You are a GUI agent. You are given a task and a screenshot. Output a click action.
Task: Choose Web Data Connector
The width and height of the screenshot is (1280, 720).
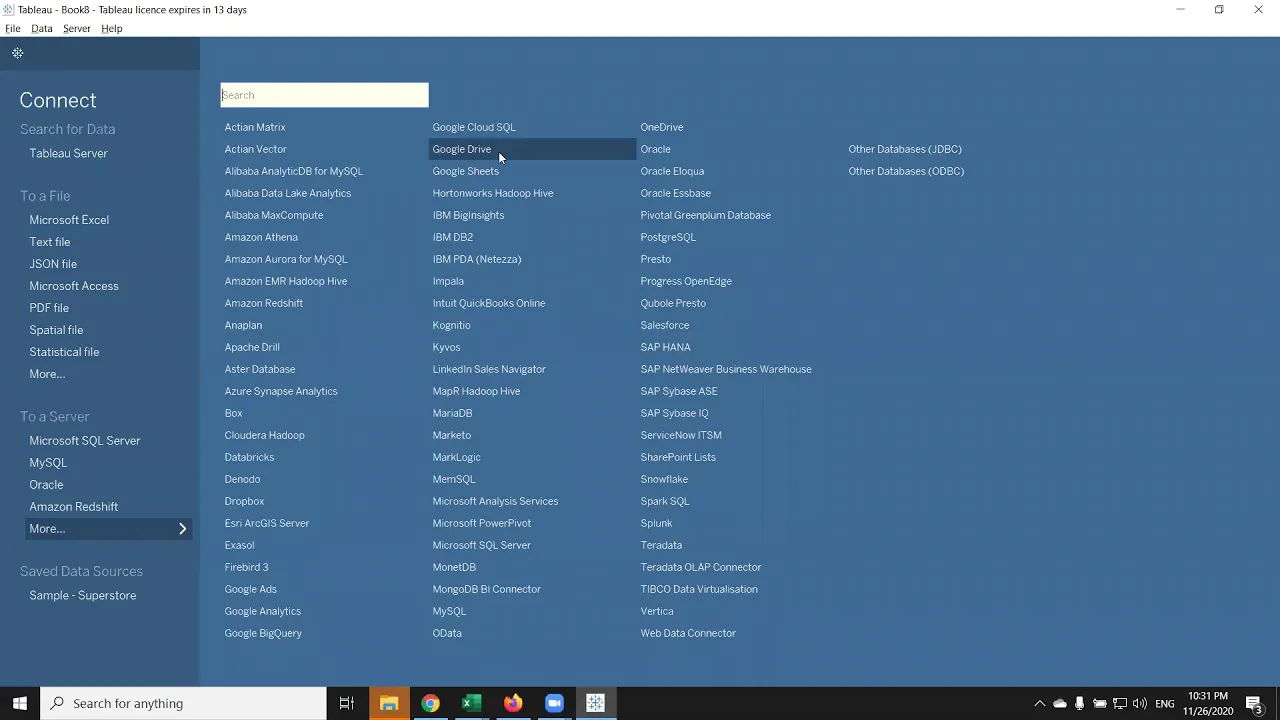coord(688,633)
